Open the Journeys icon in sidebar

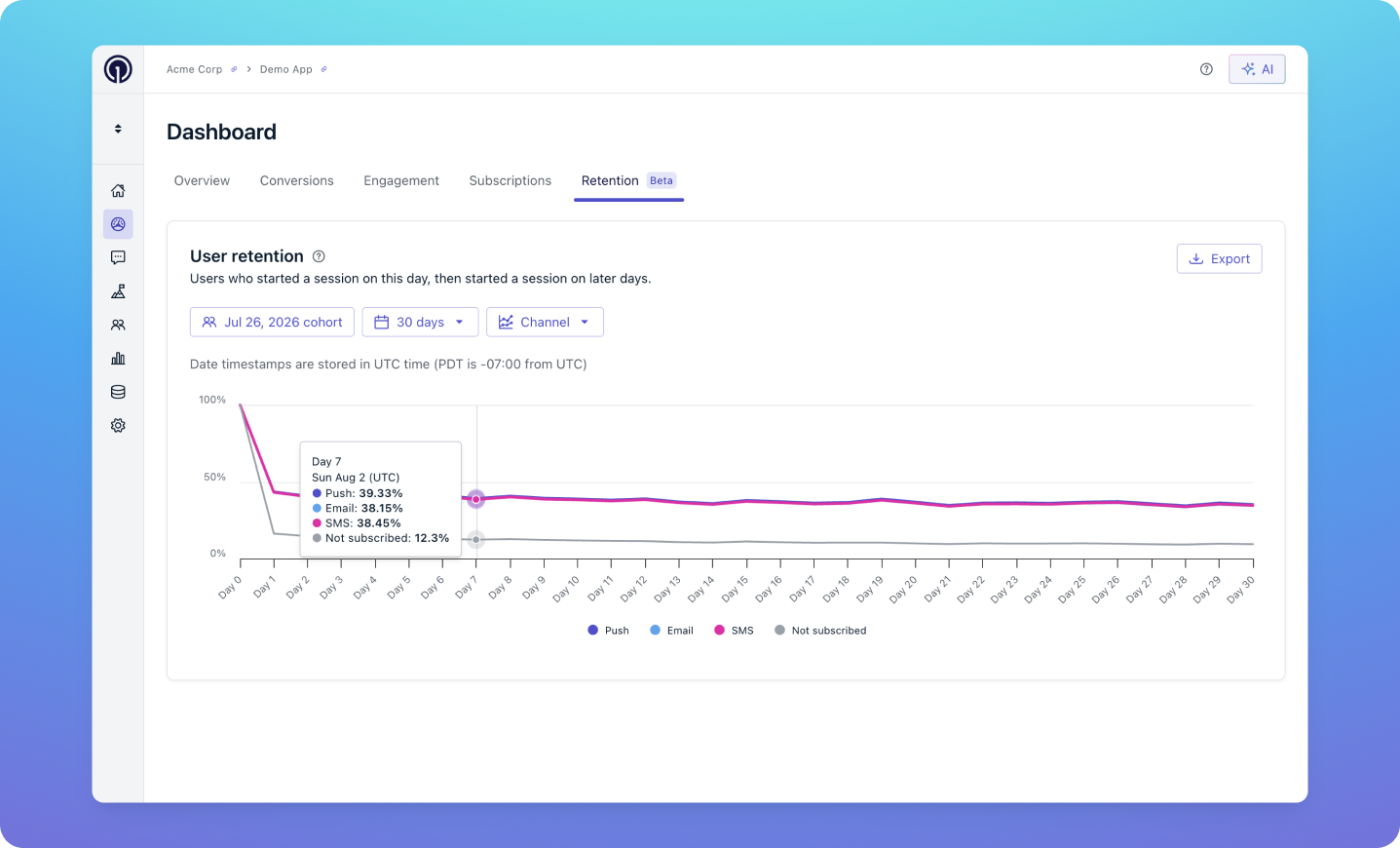[118, 291]
